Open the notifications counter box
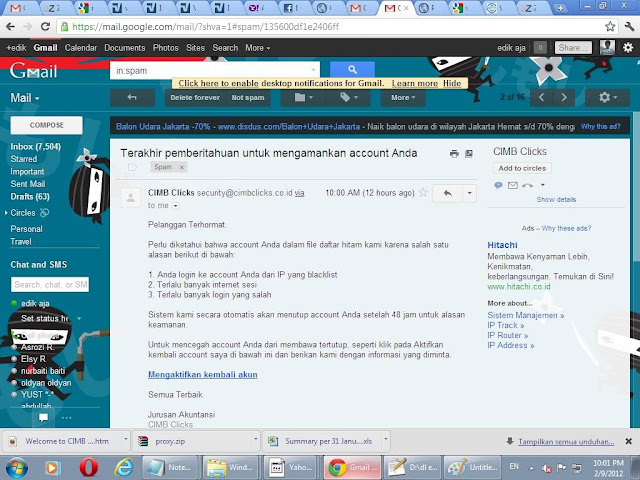This screenshot has height=480, width=640. point(540,48)
